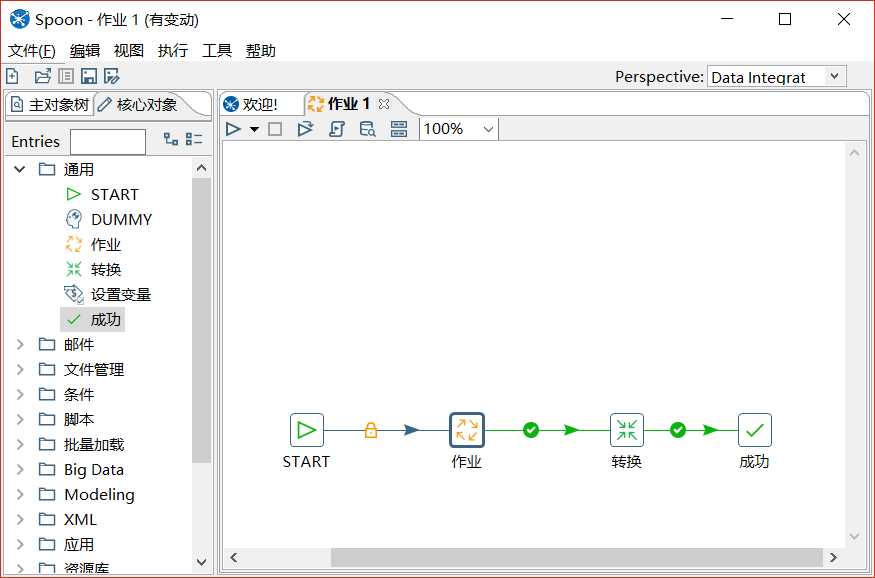Viewport: 875px width, 578px height.
Task: Open the 文件(F) menu
Action: [32, 51]
